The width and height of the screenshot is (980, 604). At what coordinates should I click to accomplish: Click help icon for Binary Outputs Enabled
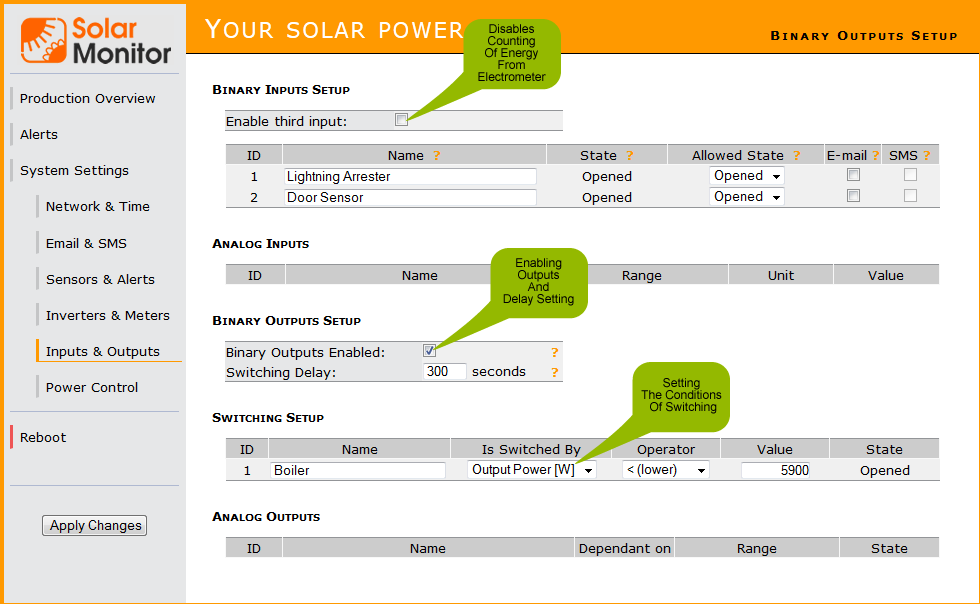pos(555,353)
